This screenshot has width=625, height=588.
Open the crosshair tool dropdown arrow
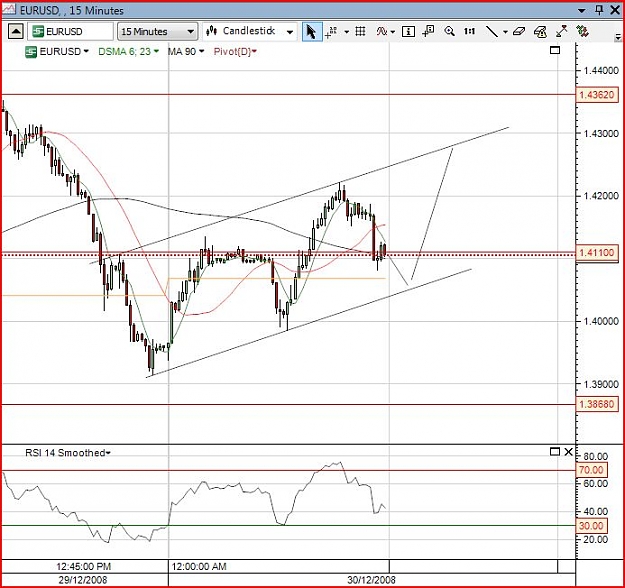tap(346, 32)
